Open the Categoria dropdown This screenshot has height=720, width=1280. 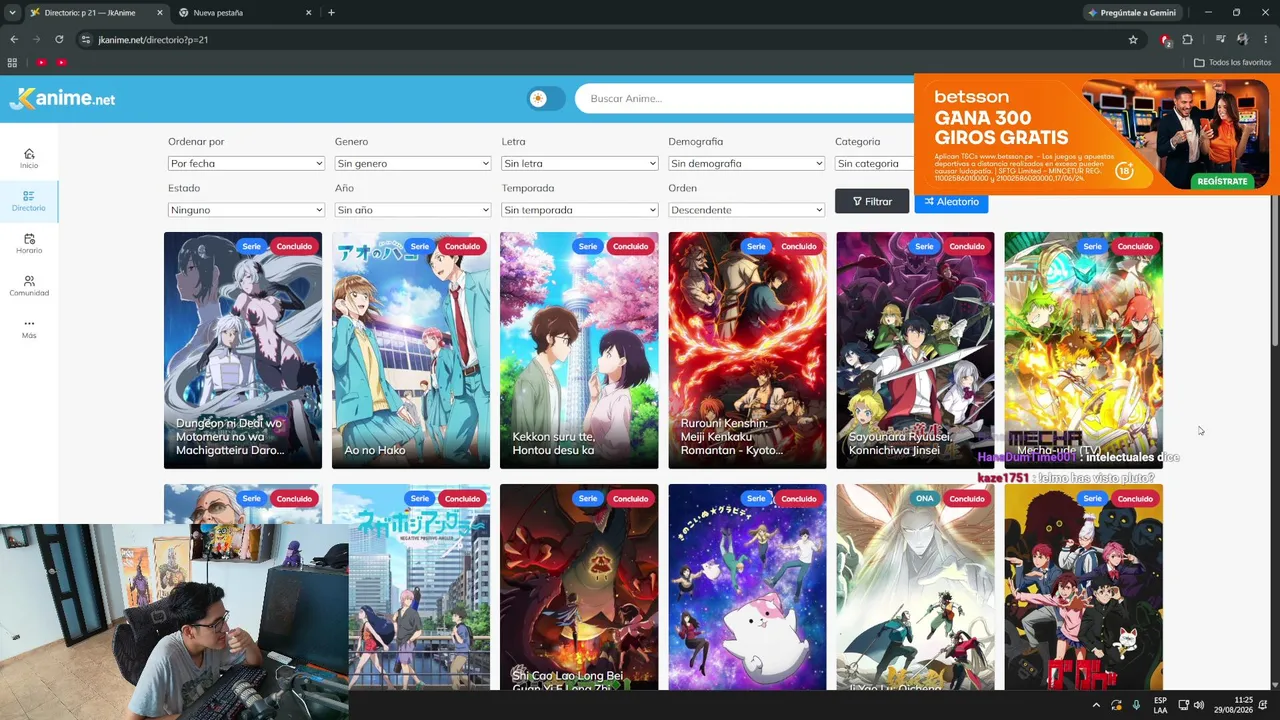(x=873, y=163)
